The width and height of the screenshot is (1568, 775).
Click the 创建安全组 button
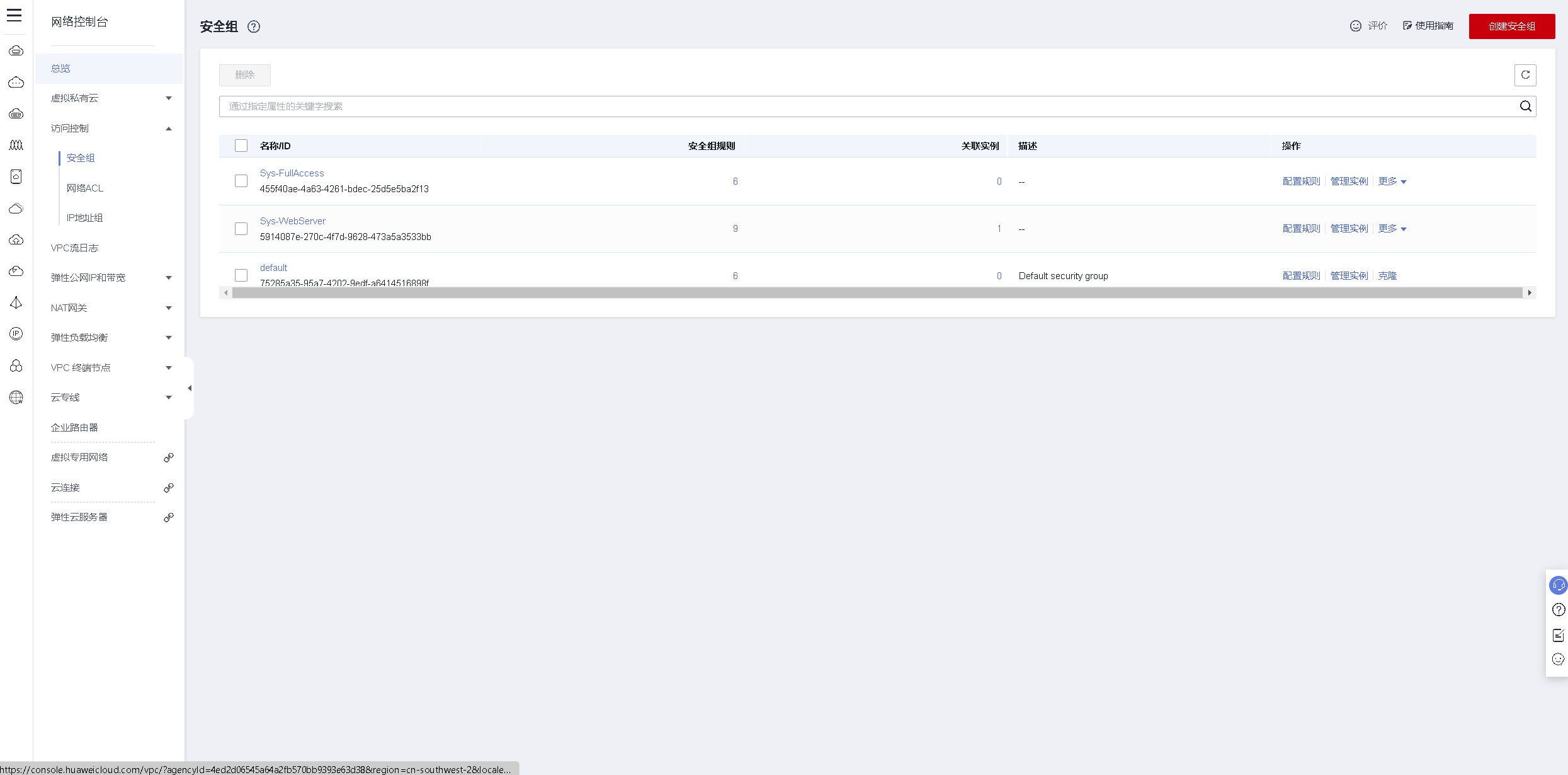point(1511,26)
